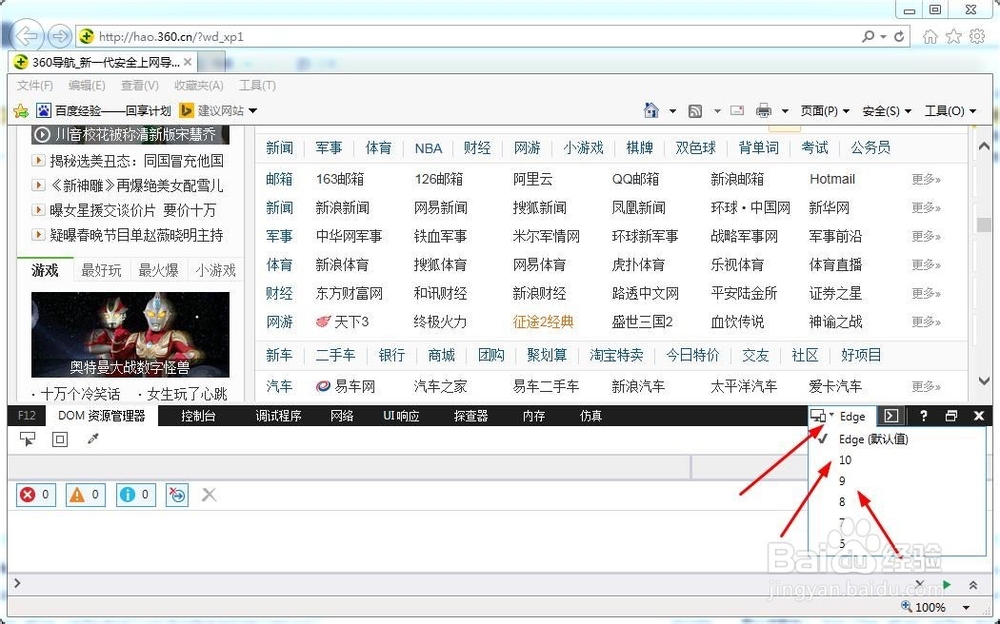This screenshot has width=1000, height=624.
Task: Clear the console with the X icon
Action: click(209, 494)
